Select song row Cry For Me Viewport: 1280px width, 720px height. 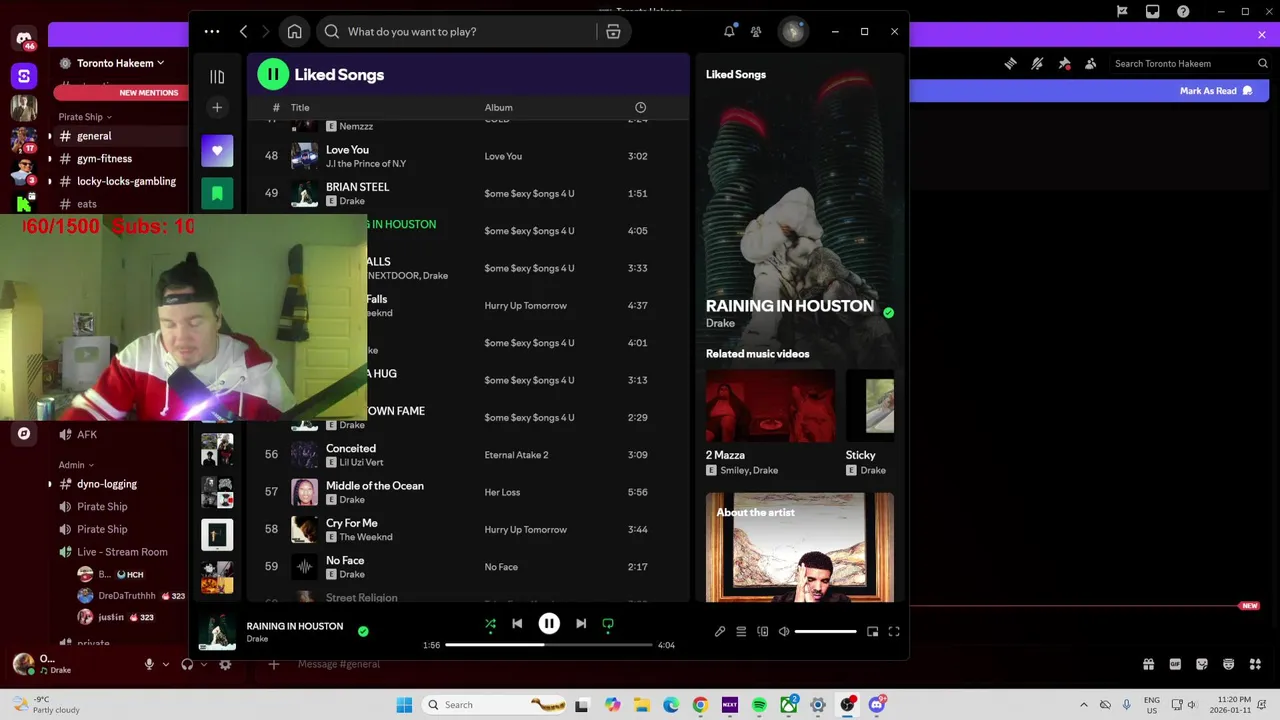tap(468, 530)
